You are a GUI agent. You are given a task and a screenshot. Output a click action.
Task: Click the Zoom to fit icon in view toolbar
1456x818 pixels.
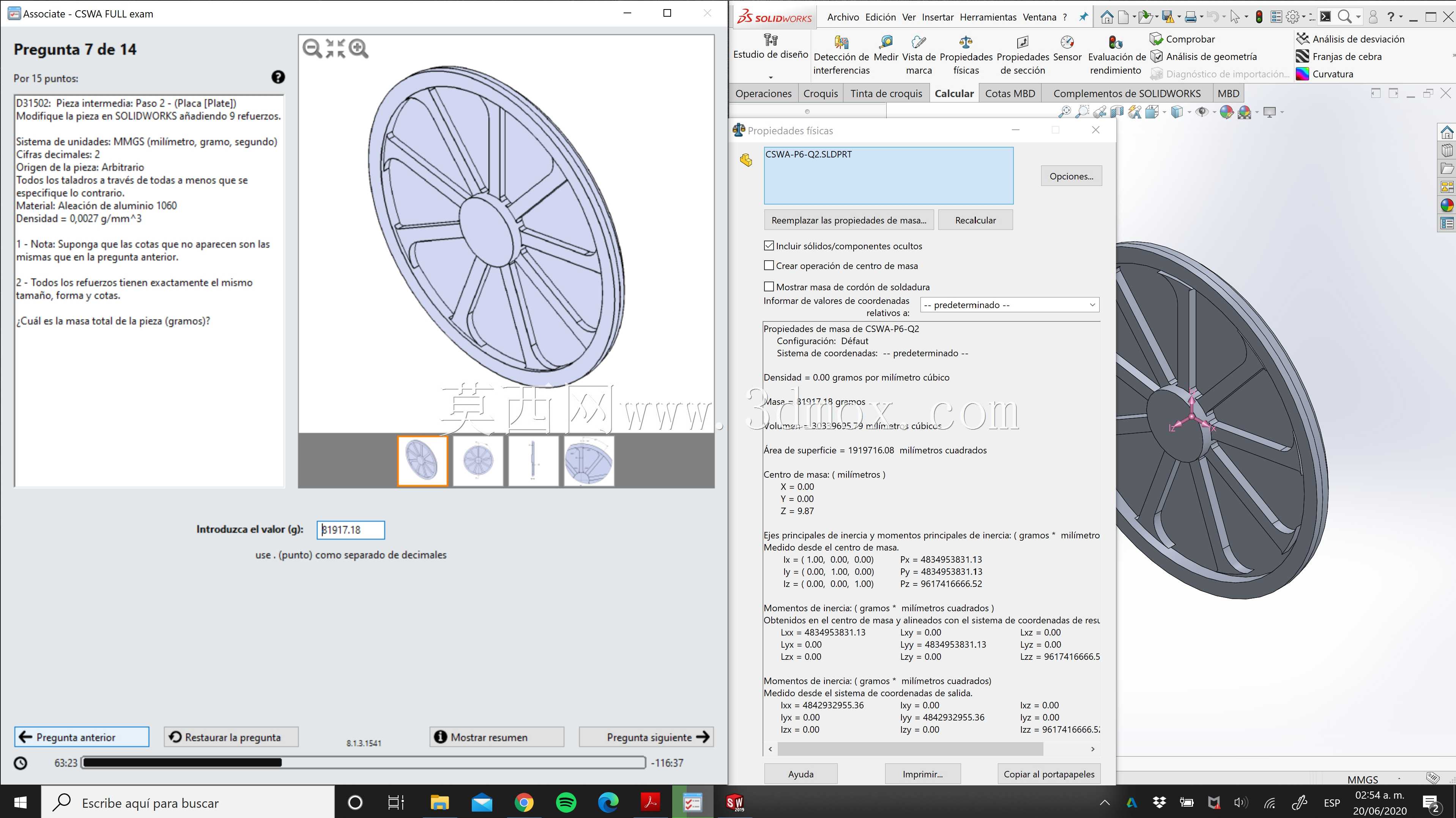click(1065, 112)
